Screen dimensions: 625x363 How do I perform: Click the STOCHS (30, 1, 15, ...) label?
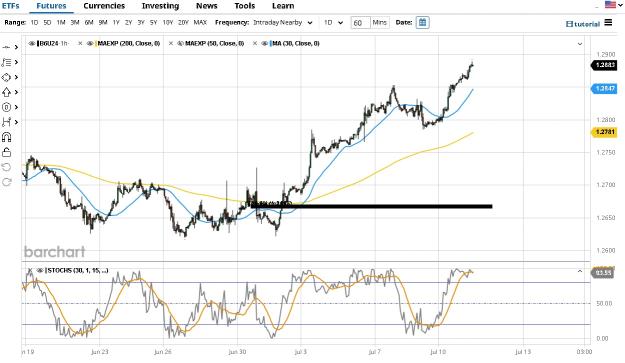(x=78, y=270)
